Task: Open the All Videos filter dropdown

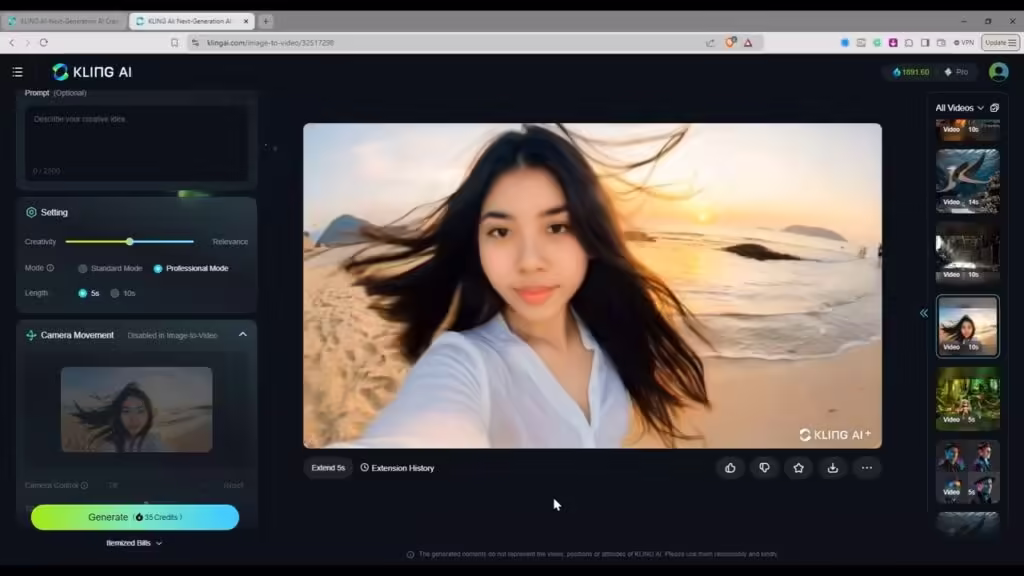Action: [959, 108]
